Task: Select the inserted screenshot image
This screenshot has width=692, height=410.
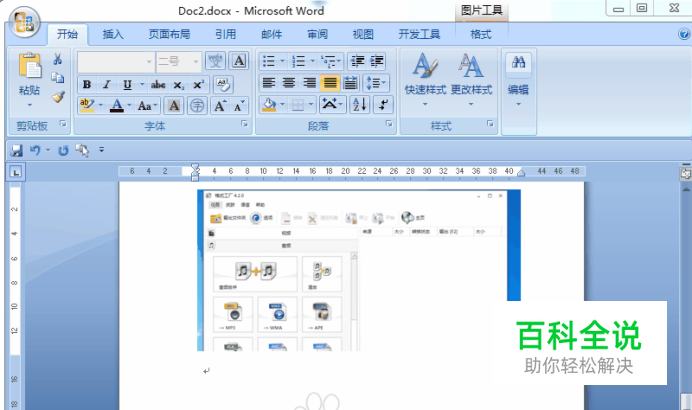Action: (x=359, y=271)
